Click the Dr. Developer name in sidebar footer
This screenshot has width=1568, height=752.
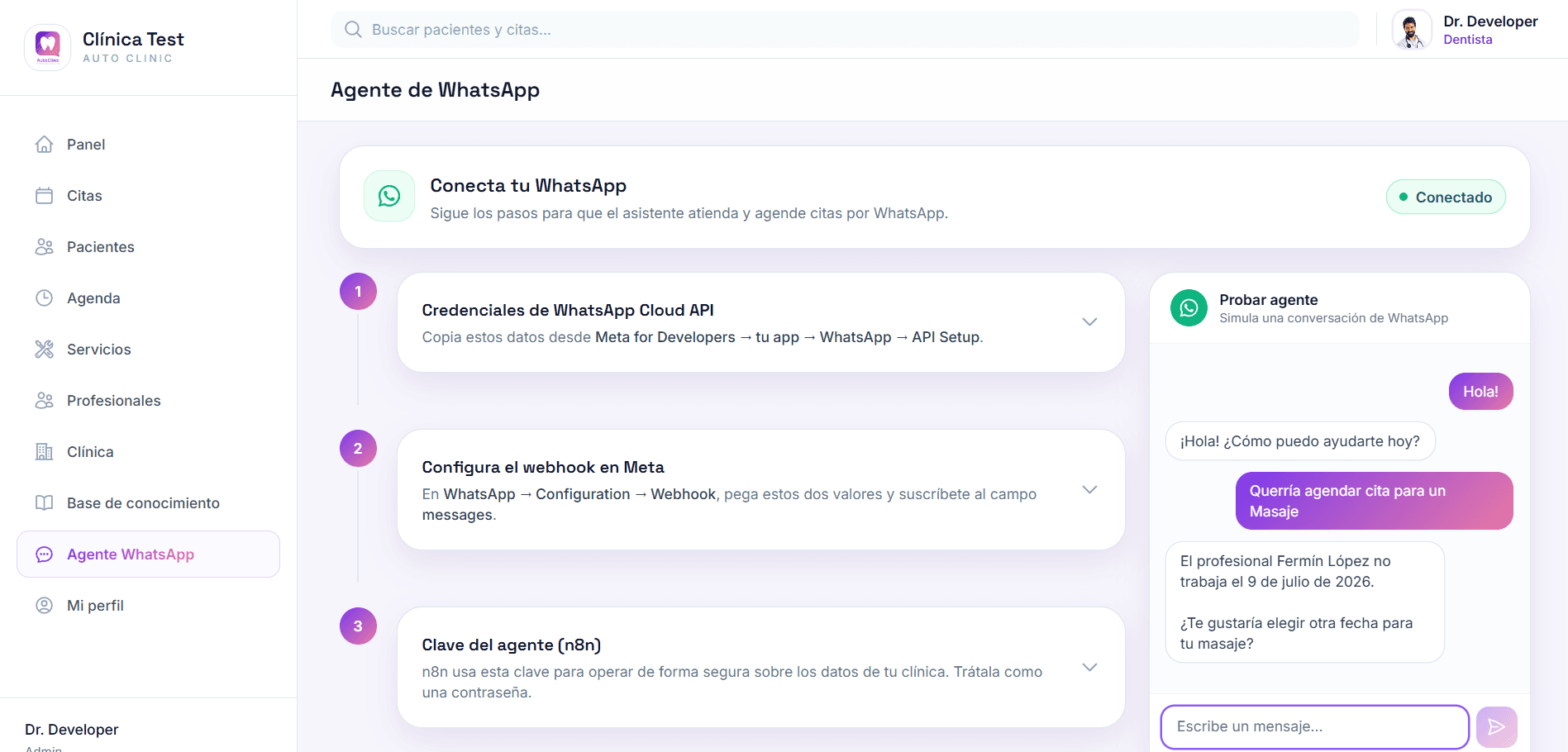72,730
